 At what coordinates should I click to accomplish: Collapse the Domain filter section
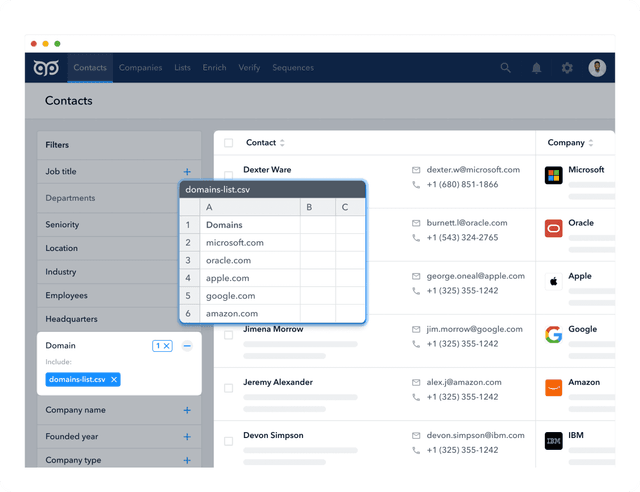pos(187,346)
